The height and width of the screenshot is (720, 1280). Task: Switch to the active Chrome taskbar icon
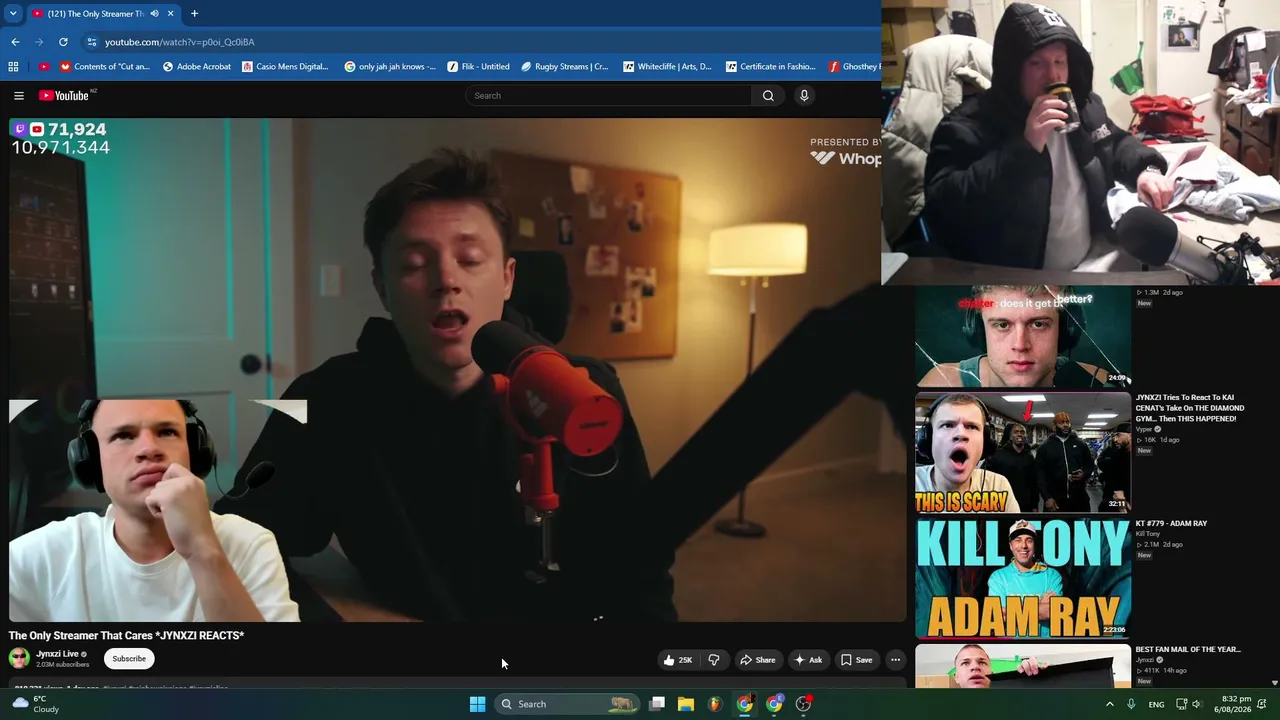click(745, 704)
